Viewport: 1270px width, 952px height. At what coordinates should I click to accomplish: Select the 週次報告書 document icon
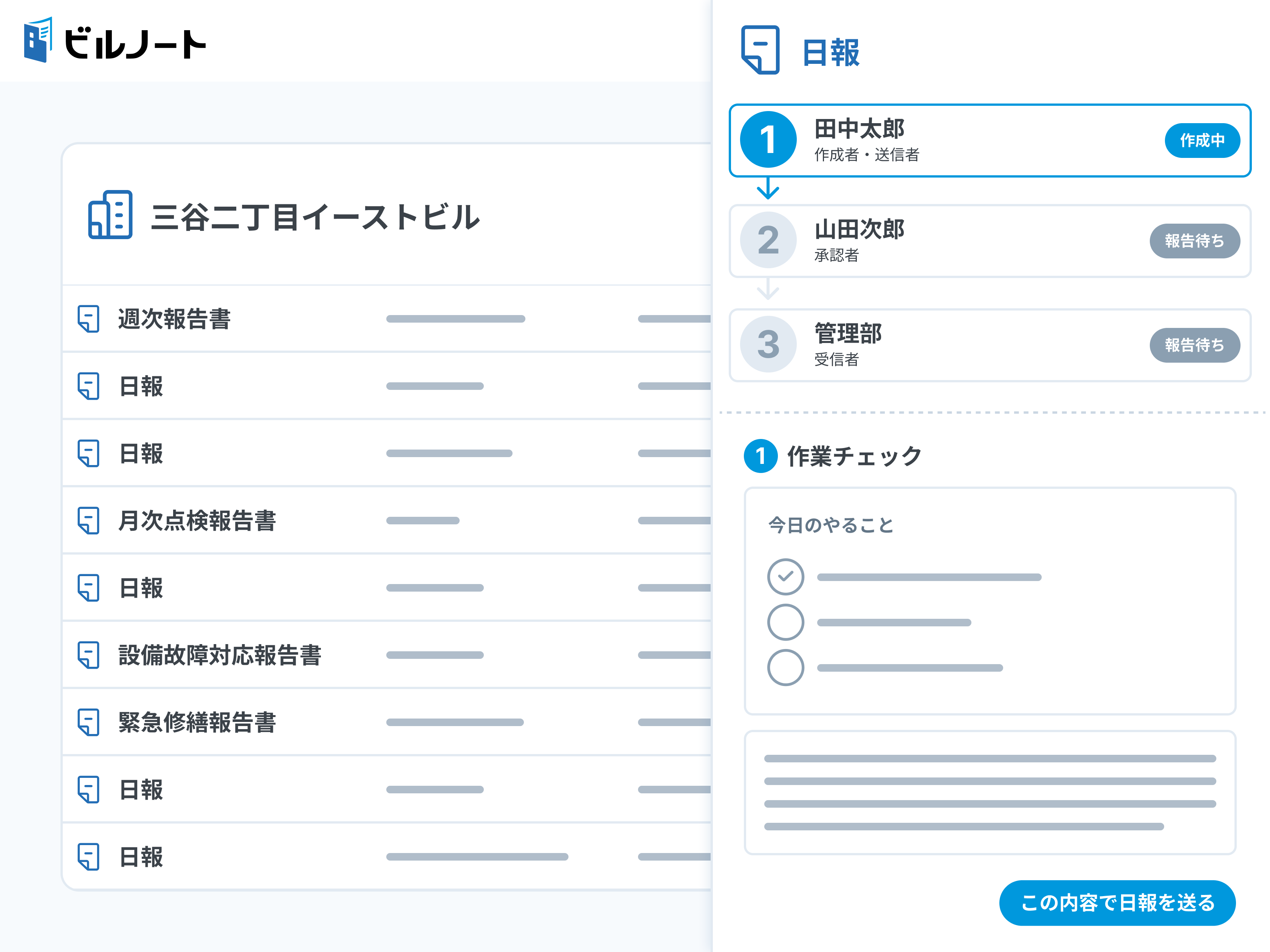pos(89,320)
